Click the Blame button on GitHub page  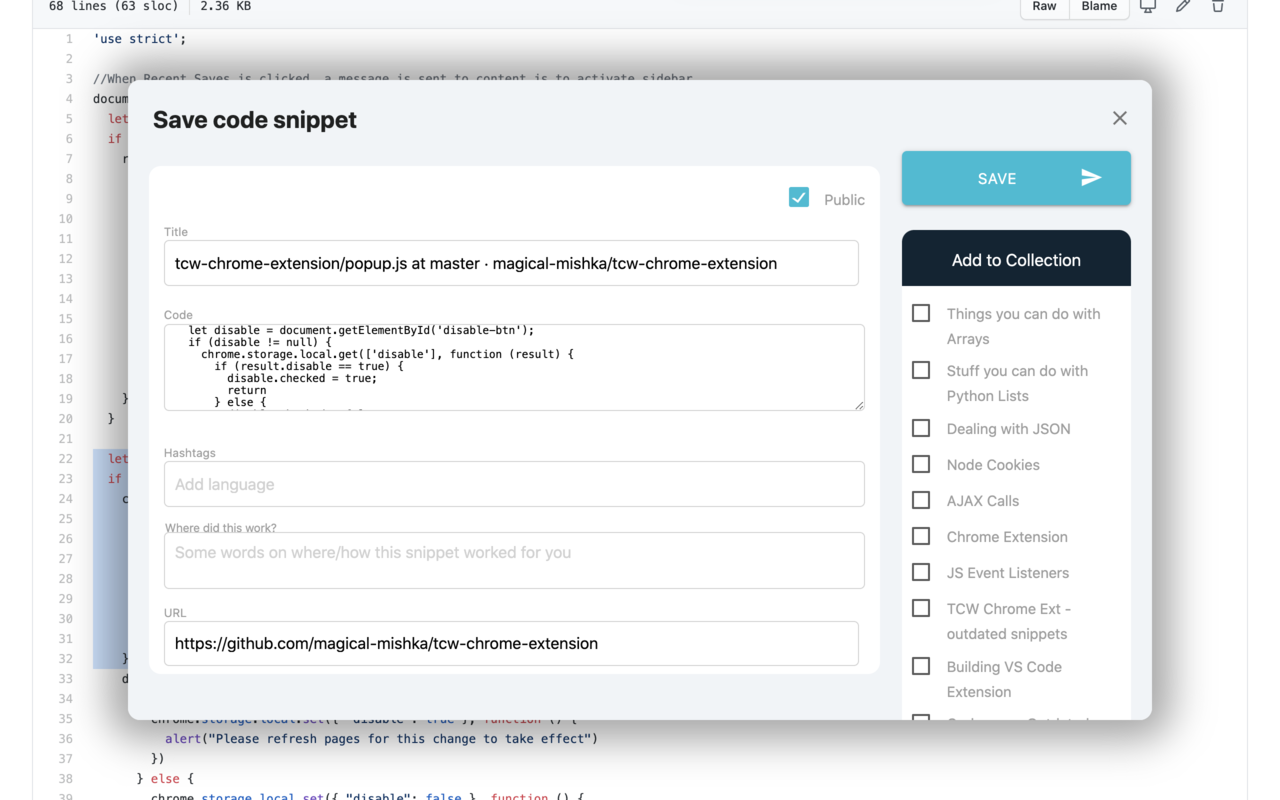point(1099,7)
